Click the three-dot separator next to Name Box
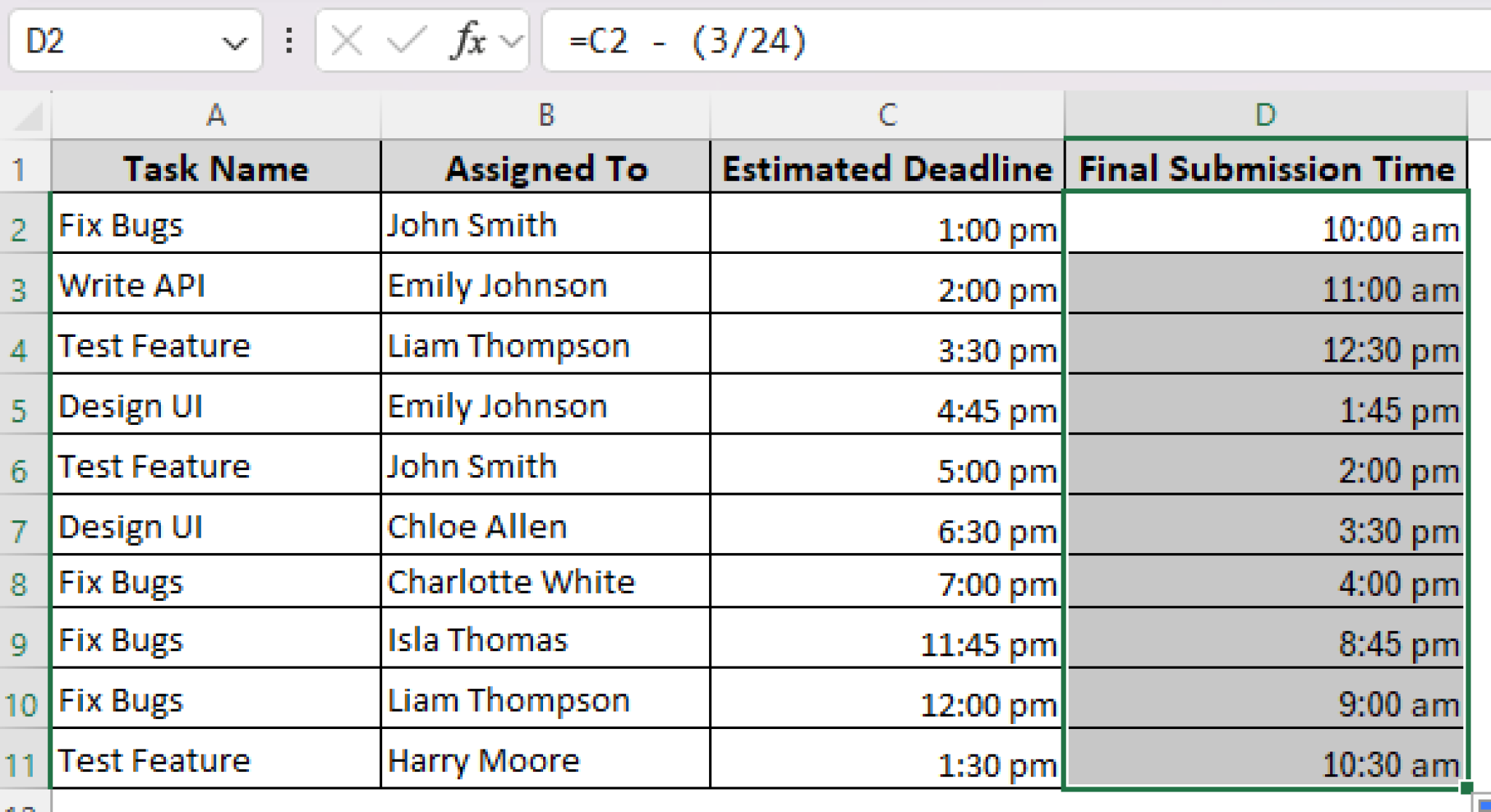 (288, 41)
